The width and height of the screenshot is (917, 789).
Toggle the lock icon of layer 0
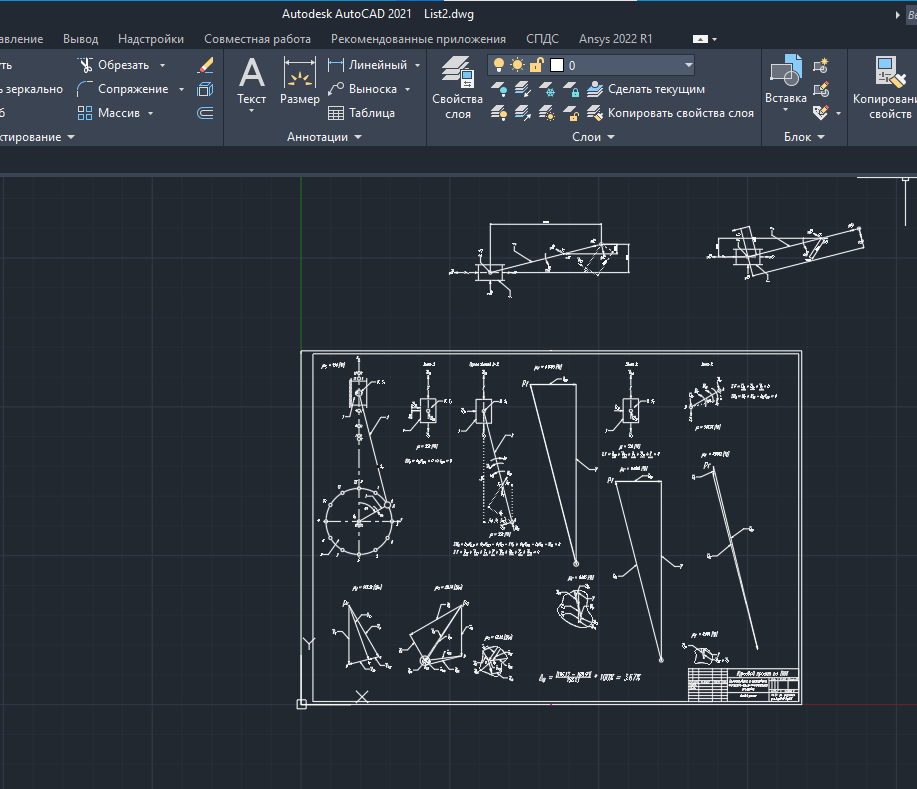tap(536, 65)
